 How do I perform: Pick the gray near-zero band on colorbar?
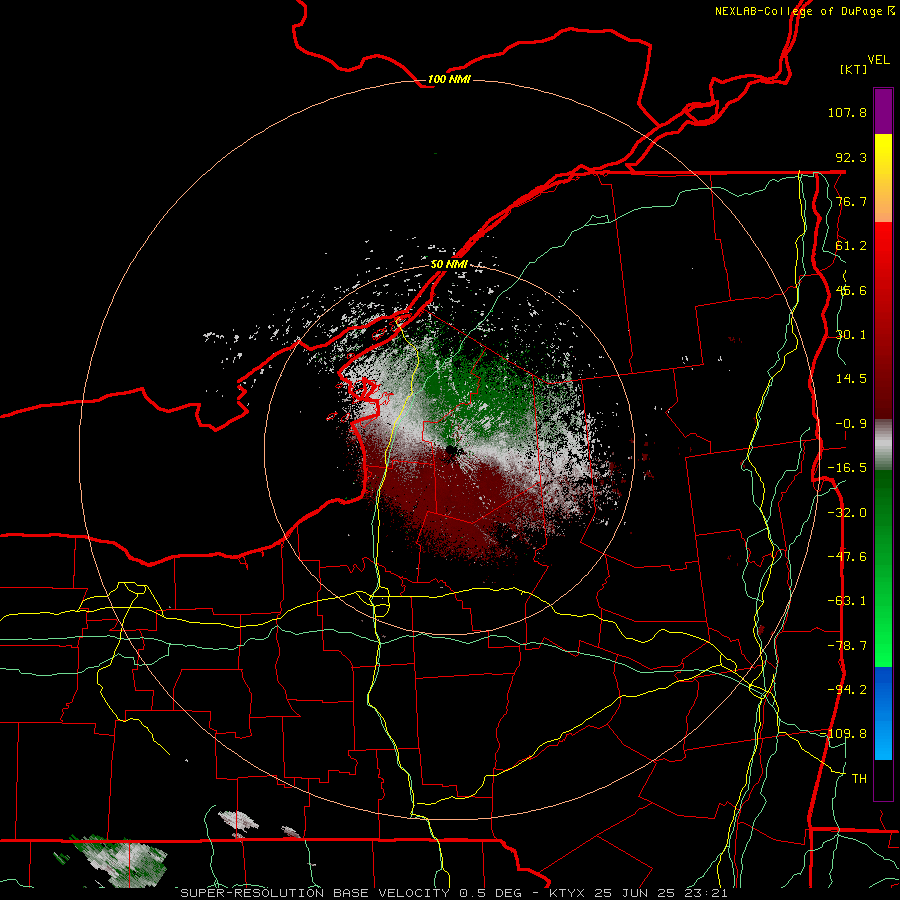(883, 445)
